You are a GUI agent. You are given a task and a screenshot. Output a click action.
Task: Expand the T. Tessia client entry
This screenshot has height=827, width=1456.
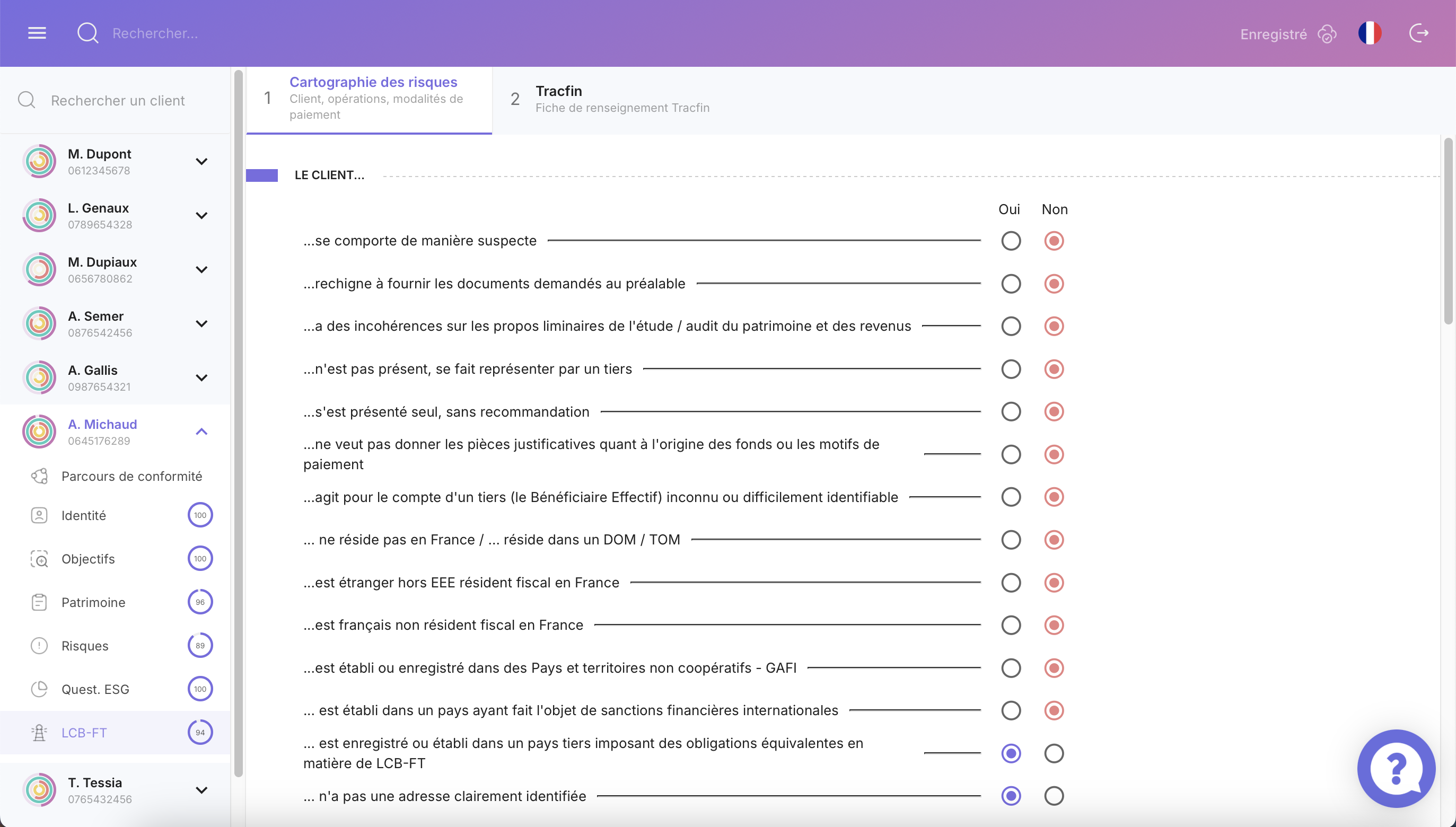(201, 790)
